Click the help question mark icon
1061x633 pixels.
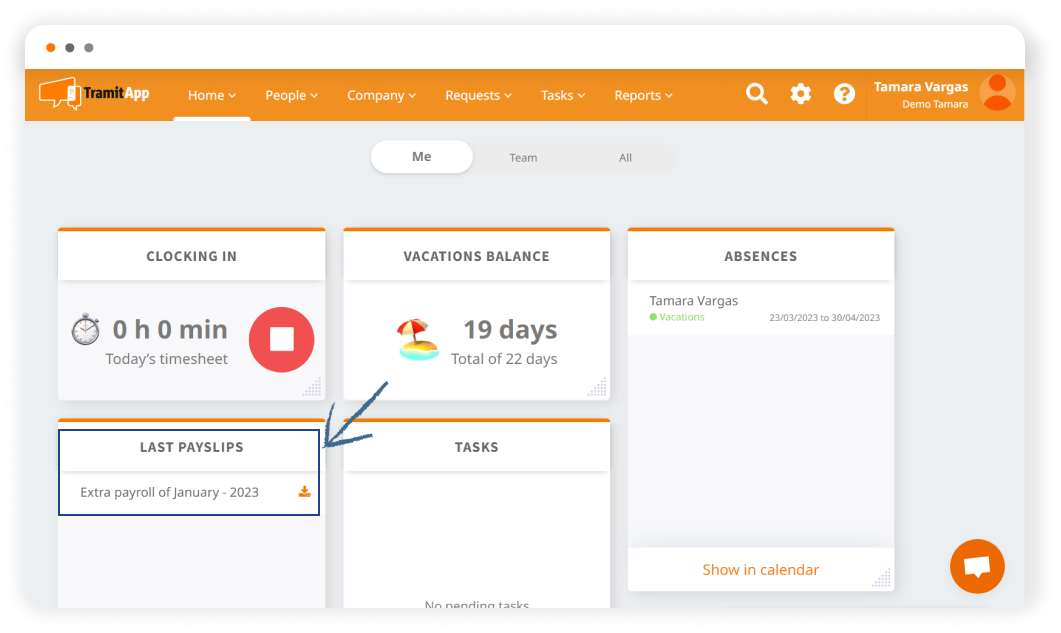(845, 94)
